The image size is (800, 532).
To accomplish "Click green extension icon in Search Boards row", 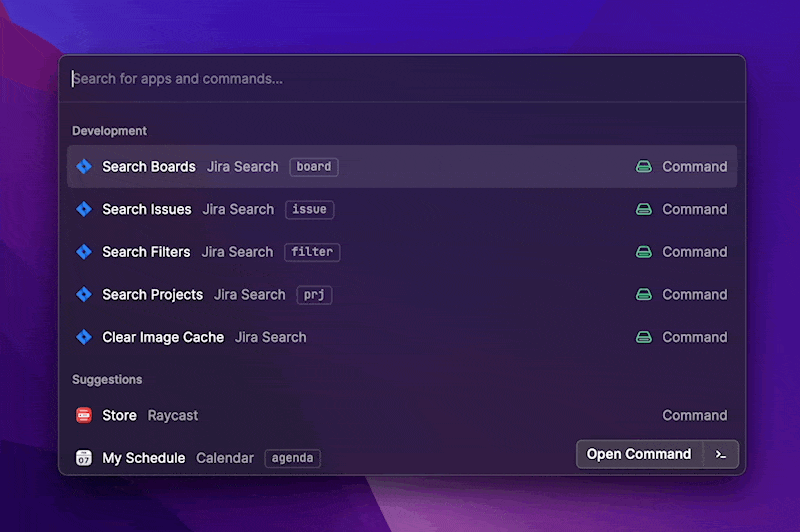I will coord(643,166).
